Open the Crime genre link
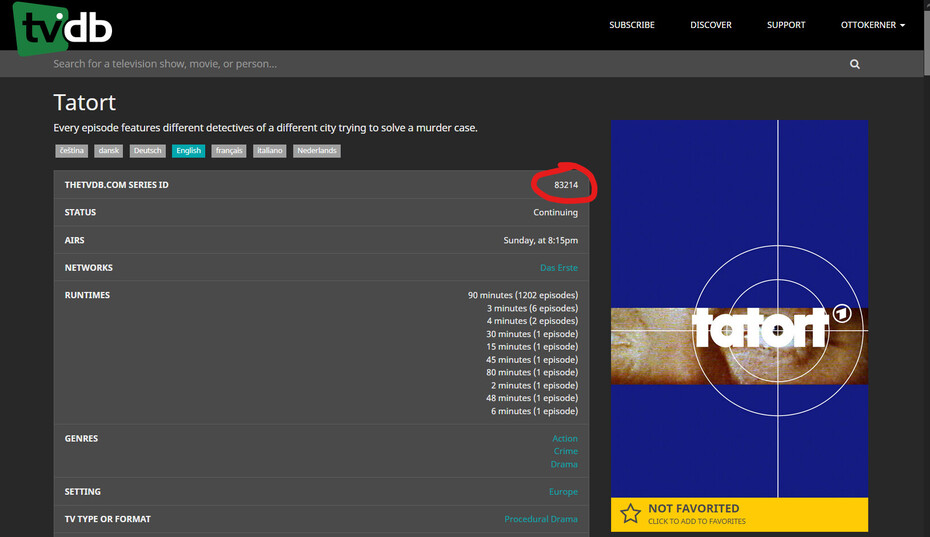930x537 pixels. click(566, 451)
